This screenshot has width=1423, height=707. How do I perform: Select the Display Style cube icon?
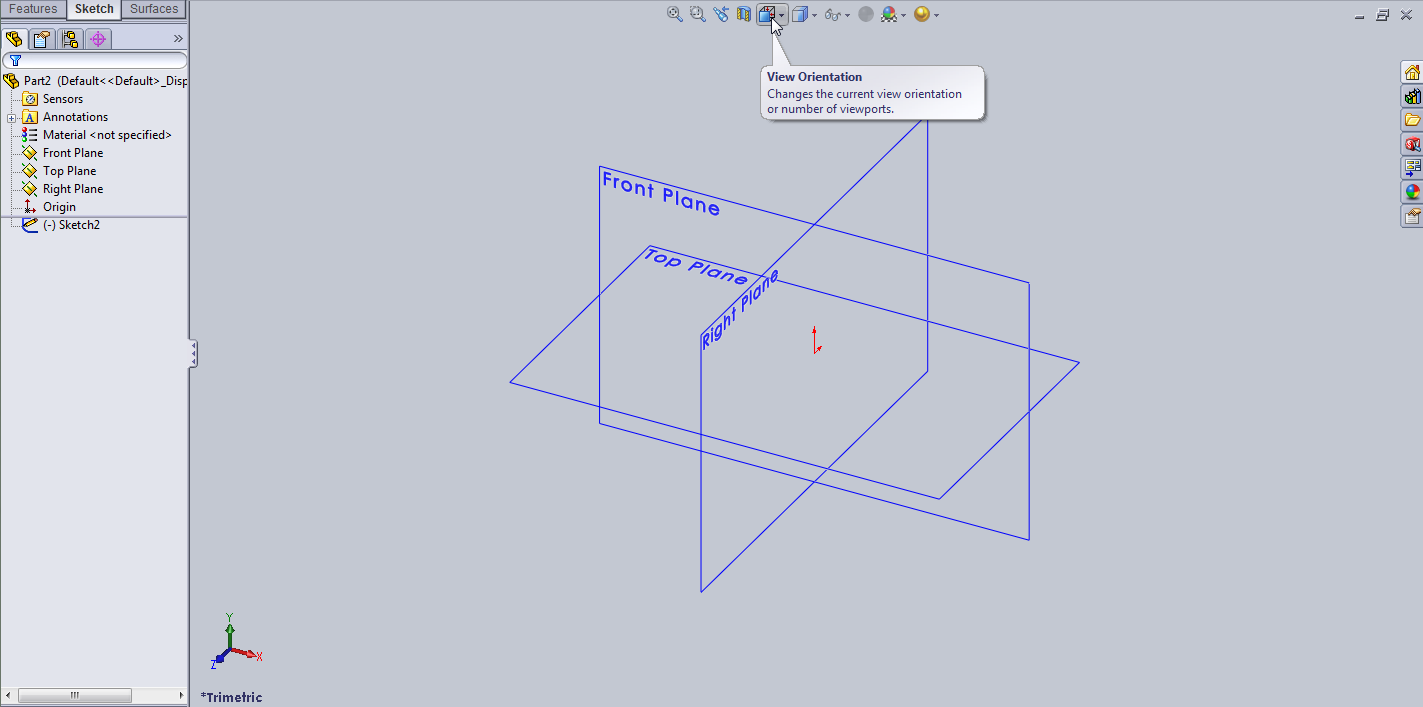(x=798, y=14)
